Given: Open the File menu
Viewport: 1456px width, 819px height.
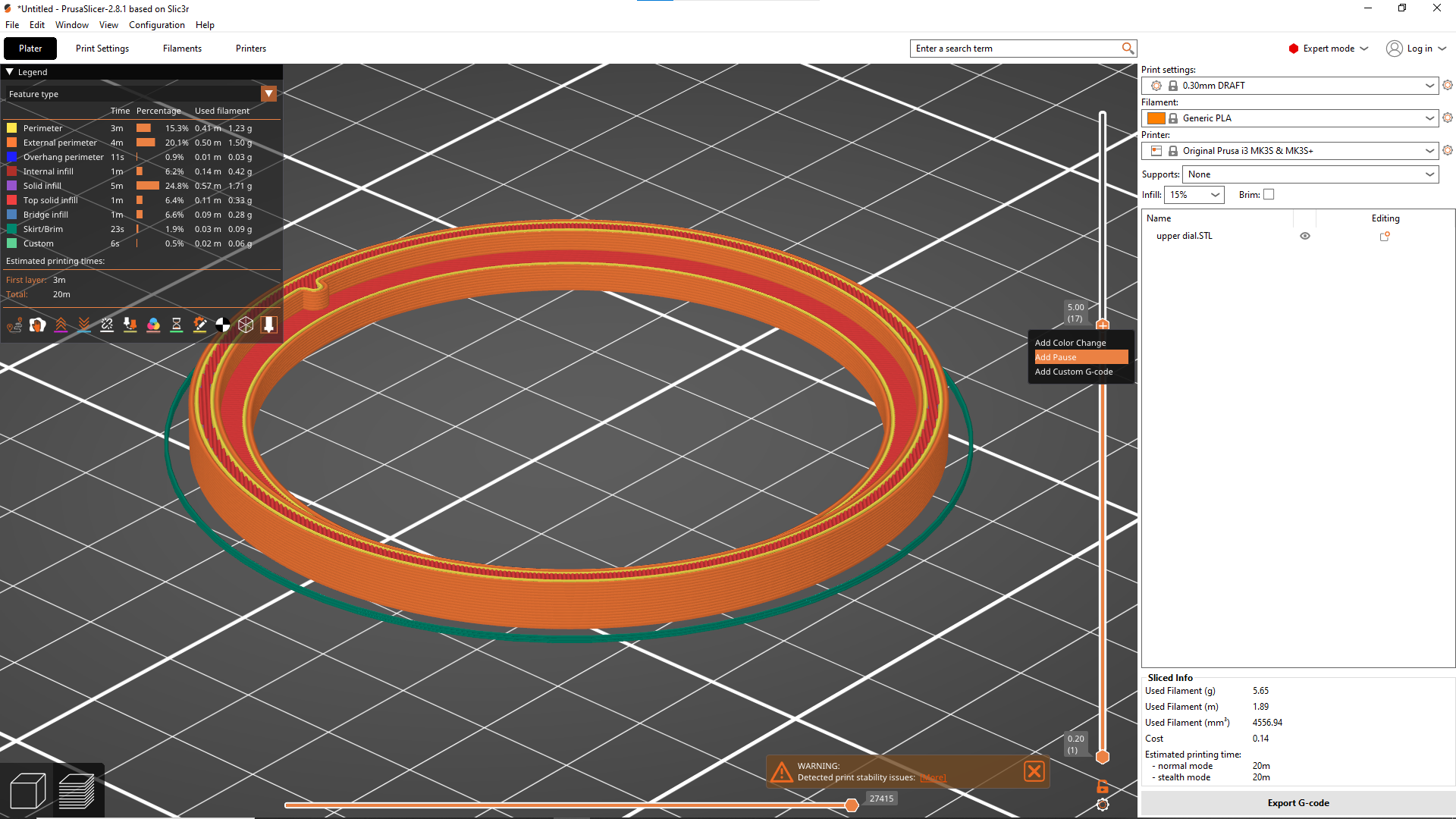Looking at the screenshot, I should click(x=12, y=25).
